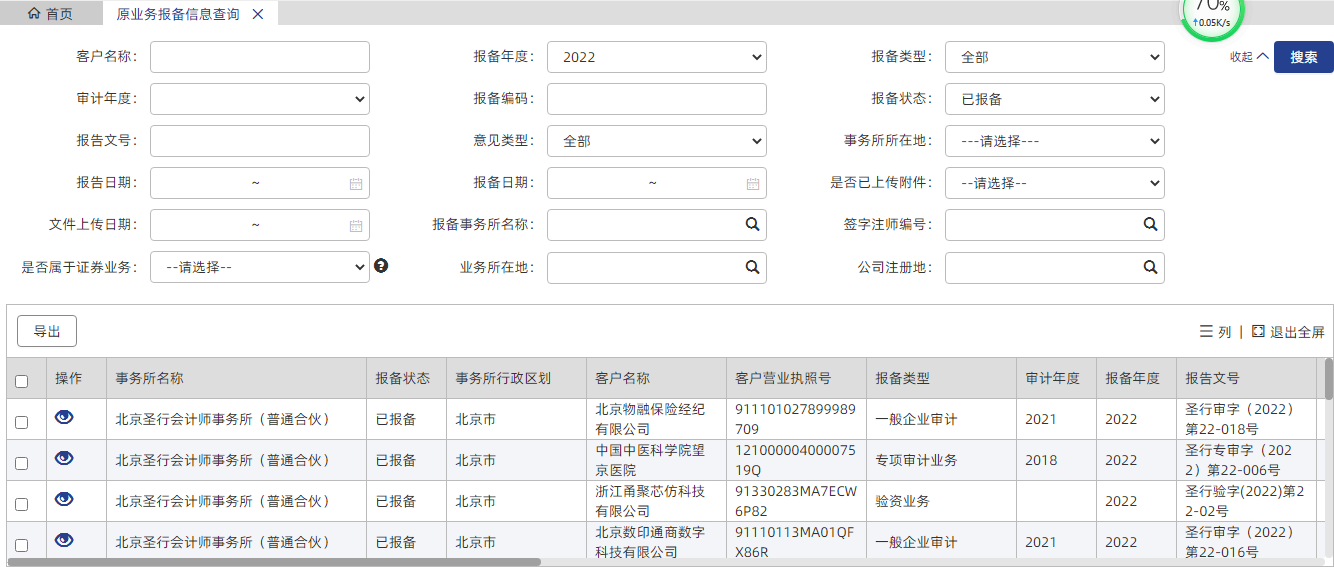Click magnifier in 签字注师编号 field
This screenshot has height=567, width=1334.
click(1150, 225)
